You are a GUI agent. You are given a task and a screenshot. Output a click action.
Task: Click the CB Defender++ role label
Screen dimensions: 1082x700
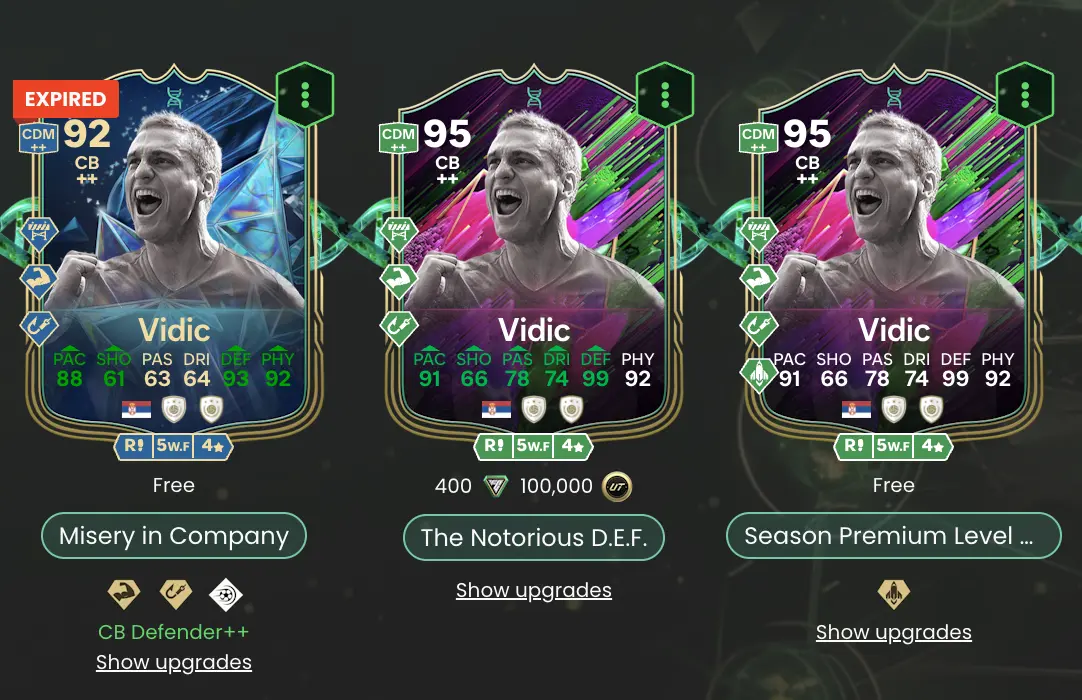click(174, 632)
